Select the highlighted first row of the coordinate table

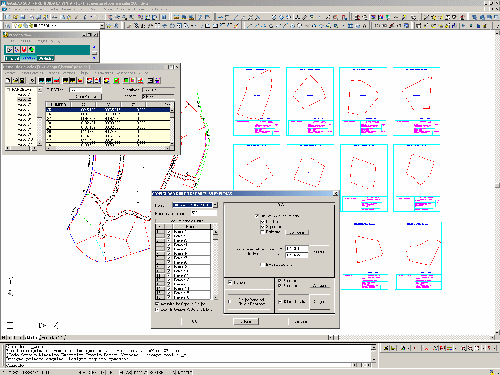point(108,110)
